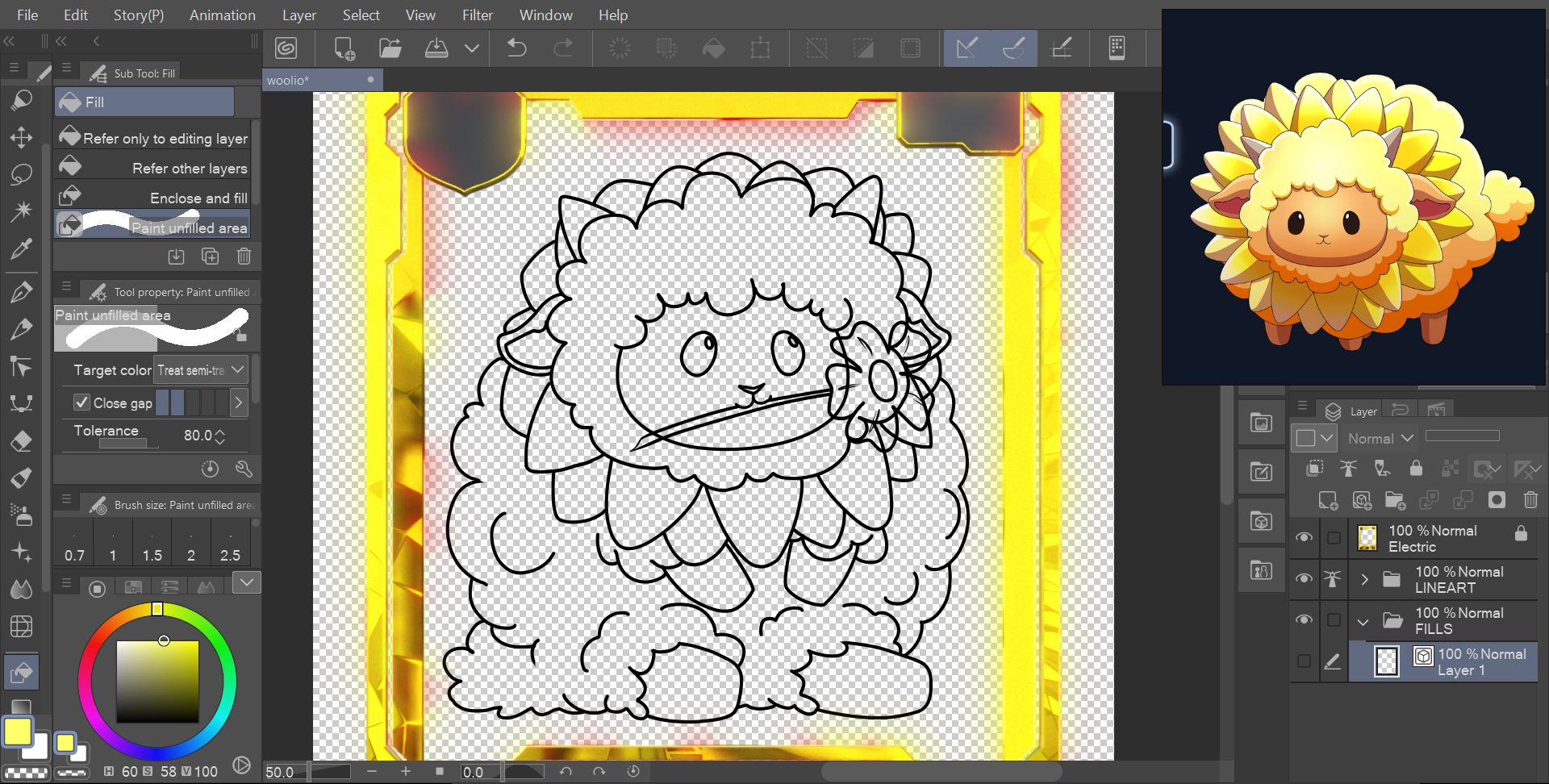The height and width of the screenshot is (784, 1549).
Task: Save the current document
Action: tap(436, 48)
